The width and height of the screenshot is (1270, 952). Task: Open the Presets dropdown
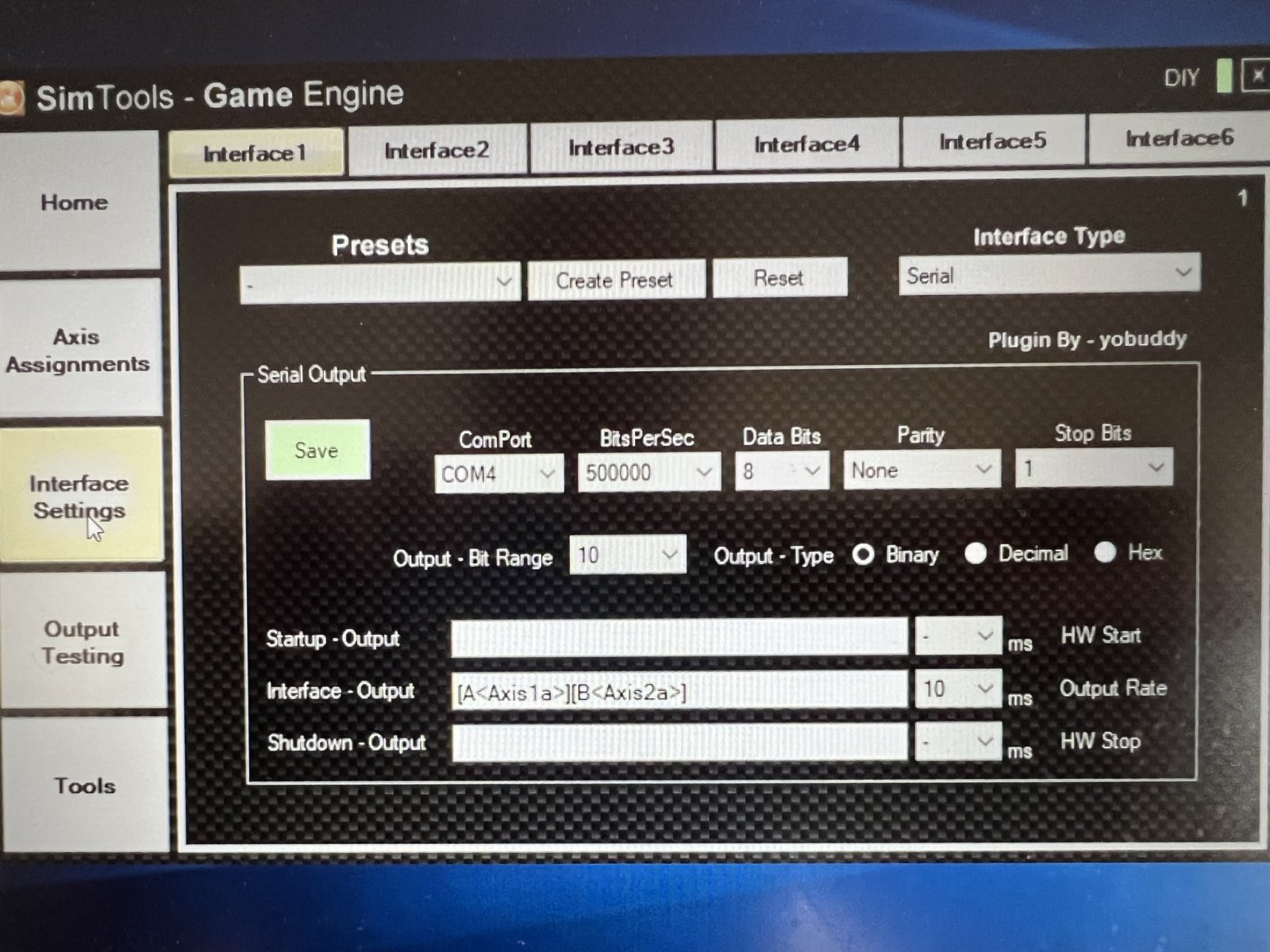(x=380, y=282)
